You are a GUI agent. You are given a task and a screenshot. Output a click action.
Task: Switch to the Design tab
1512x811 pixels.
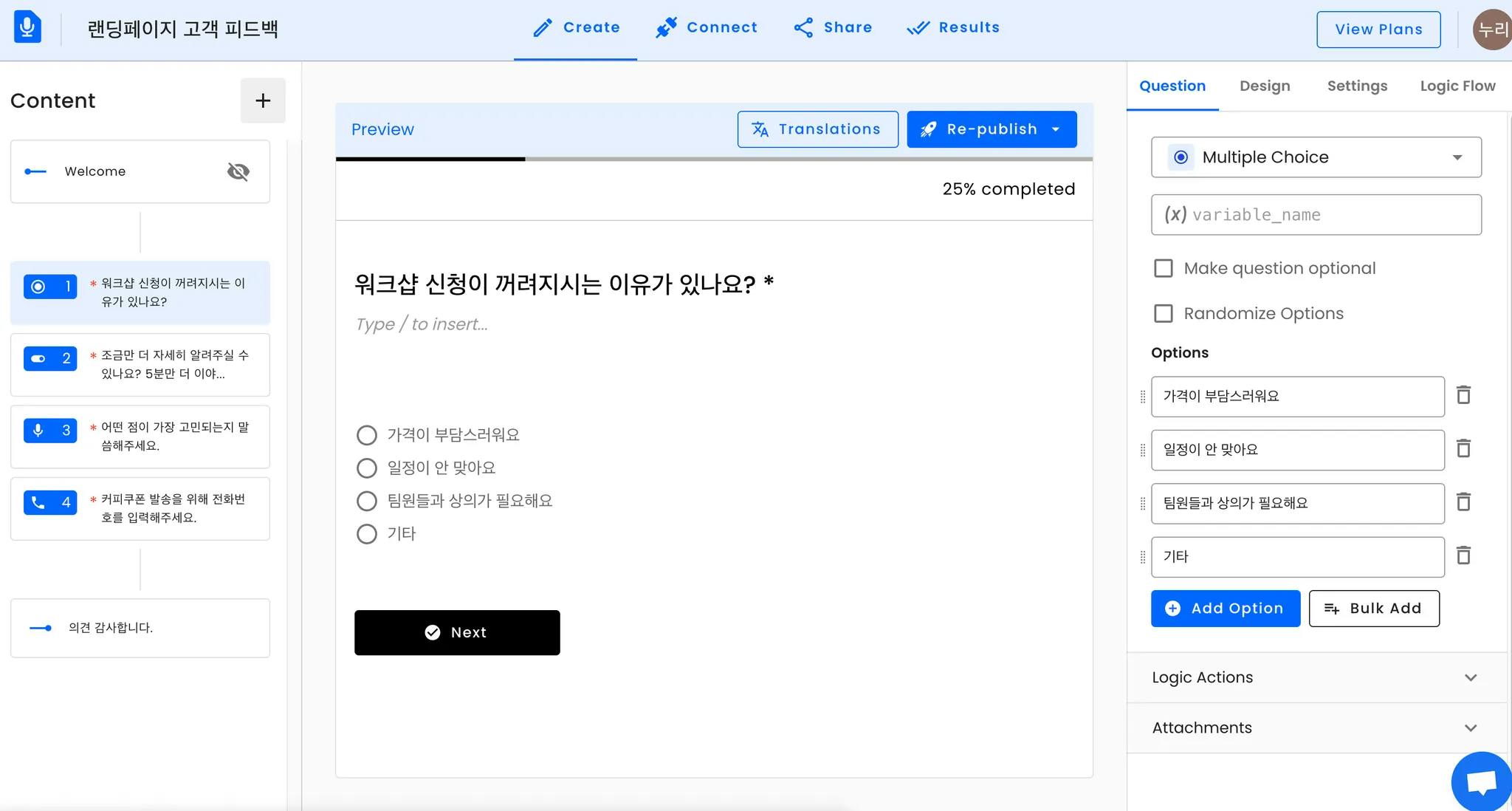click(x=1265, y=86)
